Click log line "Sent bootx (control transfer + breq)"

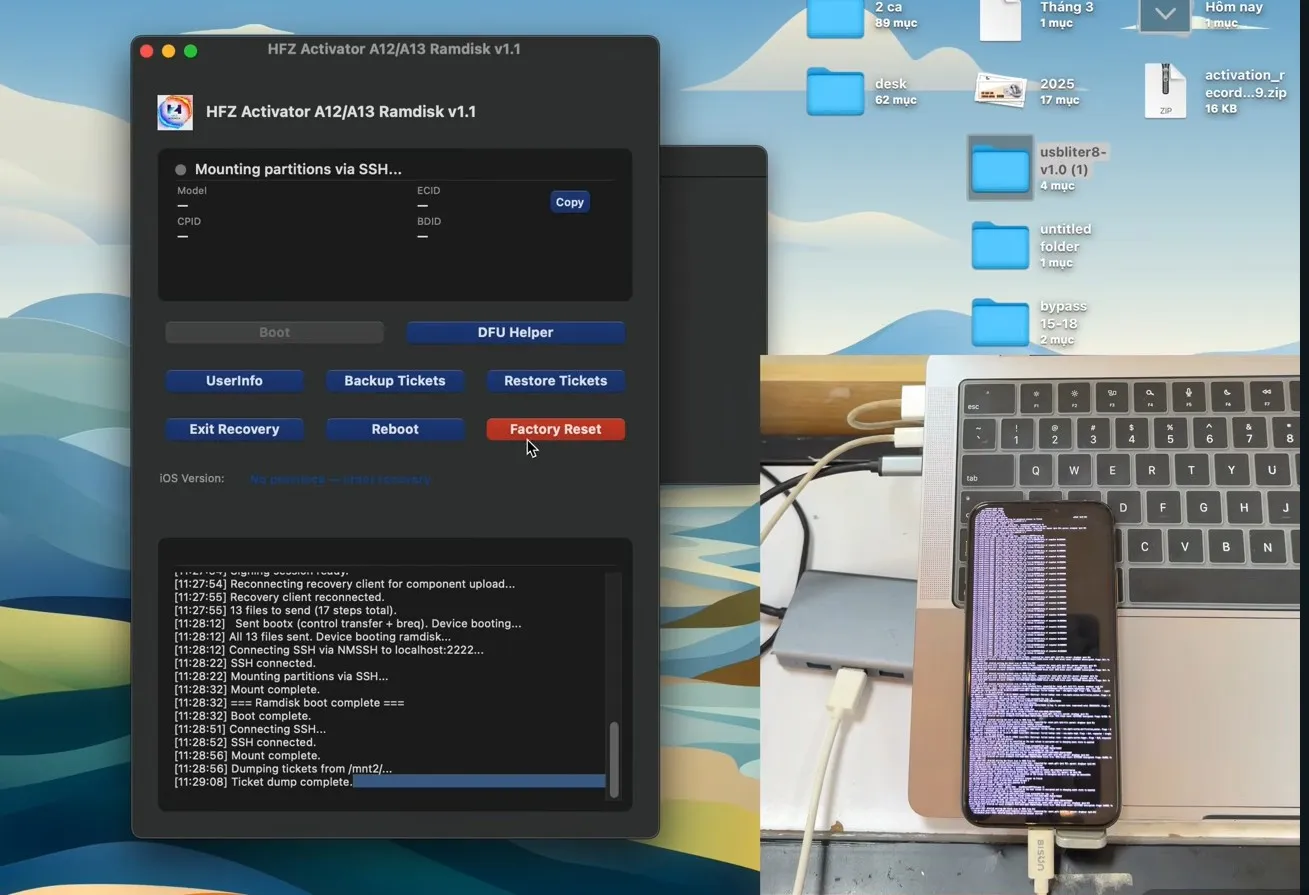click(348, 623)
